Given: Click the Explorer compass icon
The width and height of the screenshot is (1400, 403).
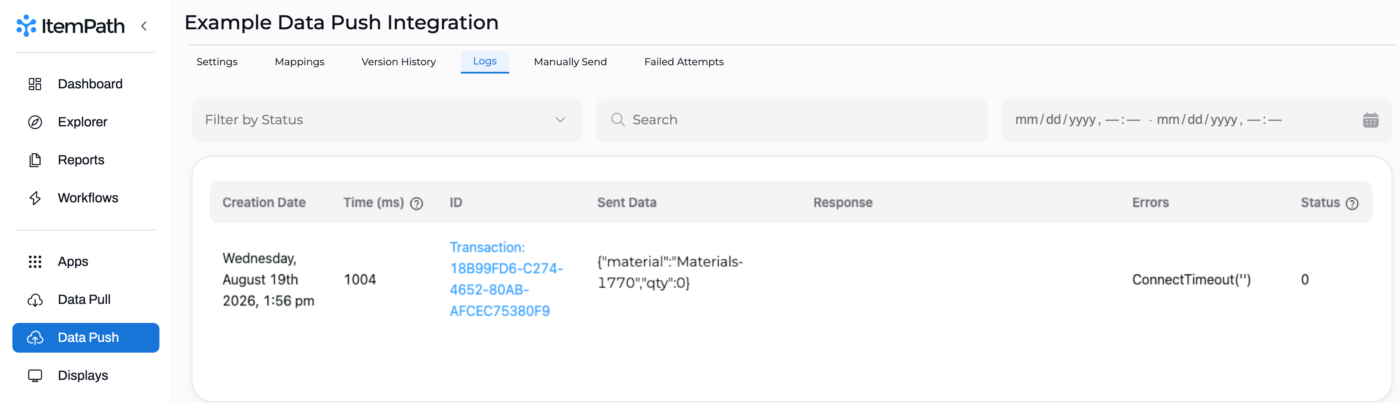Looking at the screenshot, I should (35, 122).
